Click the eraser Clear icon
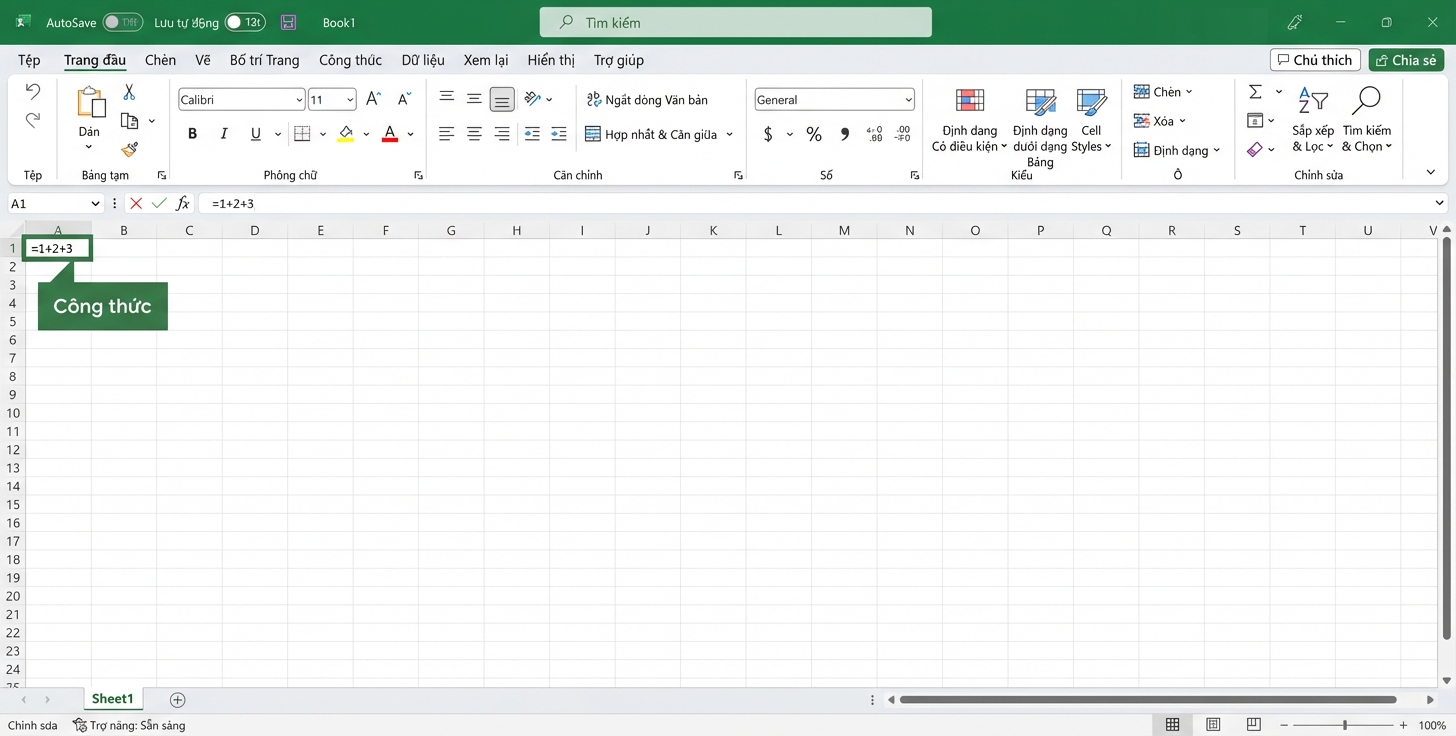1456x736 pixels. [x=1255, y=149]
